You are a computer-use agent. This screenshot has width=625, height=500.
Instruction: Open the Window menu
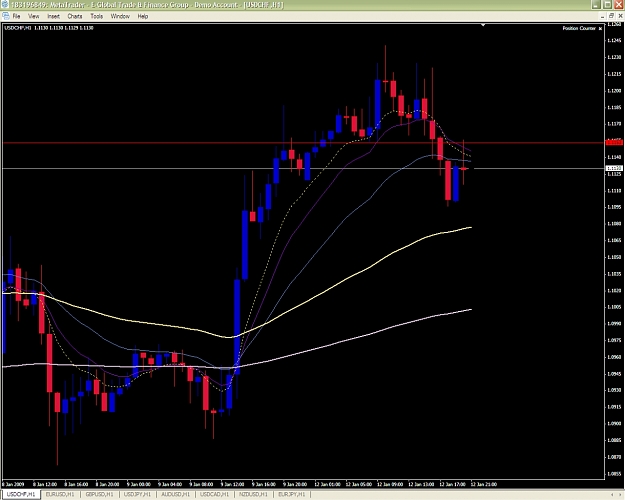(120, 16)
